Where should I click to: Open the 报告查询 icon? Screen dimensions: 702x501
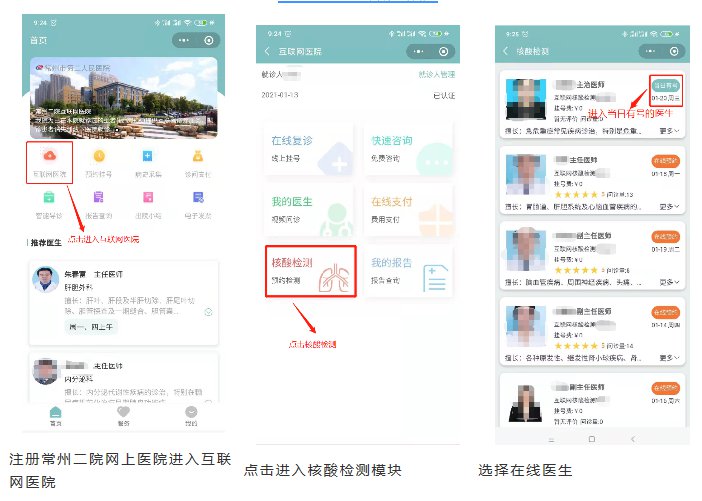tap(98, 199)
